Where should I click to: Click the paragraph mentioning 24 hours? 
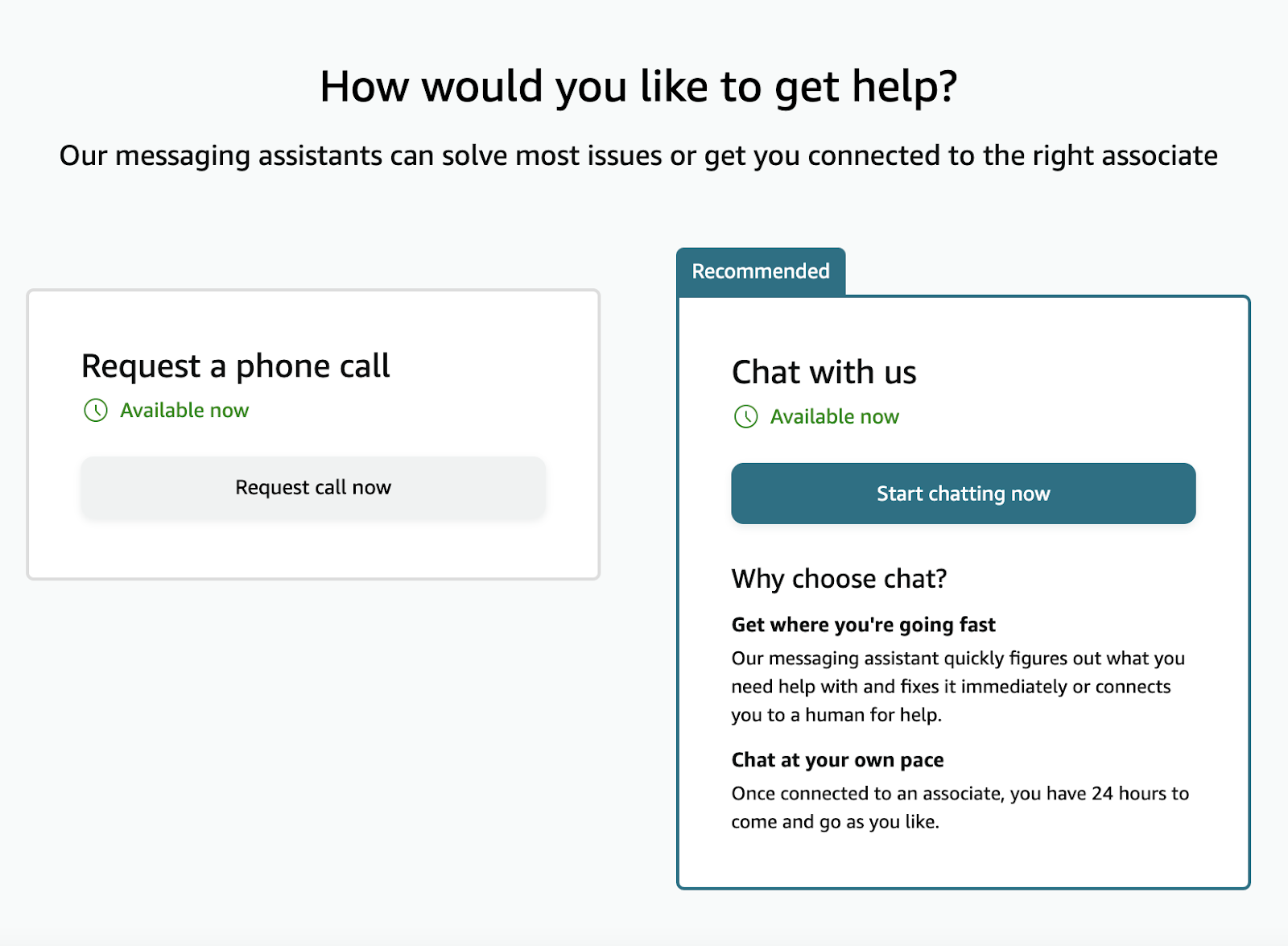tap(960, 807)
